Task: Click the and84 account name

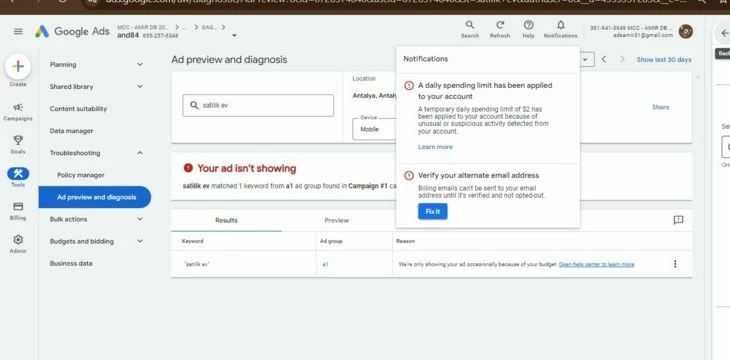Action: pos(128,35)
